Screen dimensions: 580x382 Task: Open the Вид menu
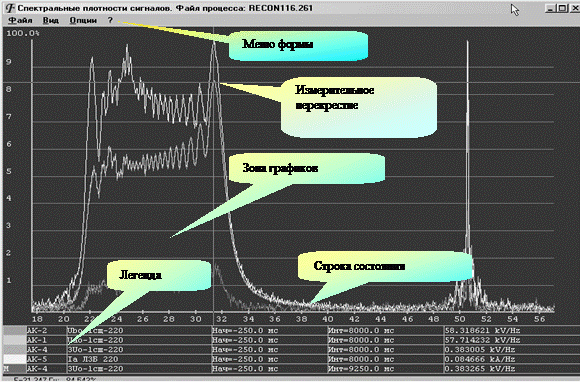51,20
